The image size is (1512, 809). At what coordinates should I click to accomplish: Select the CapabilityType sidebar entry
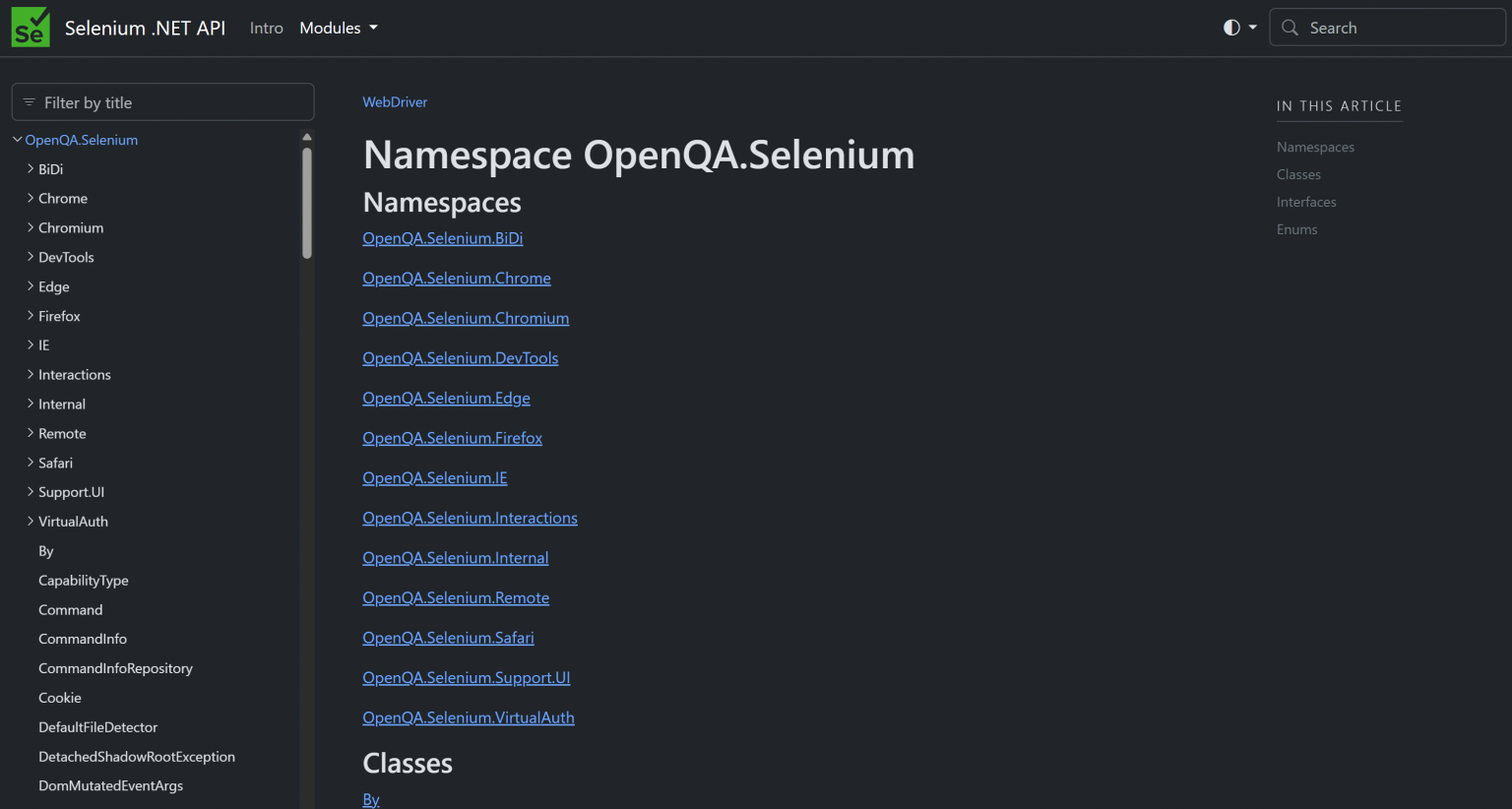(x=84, y=580)
